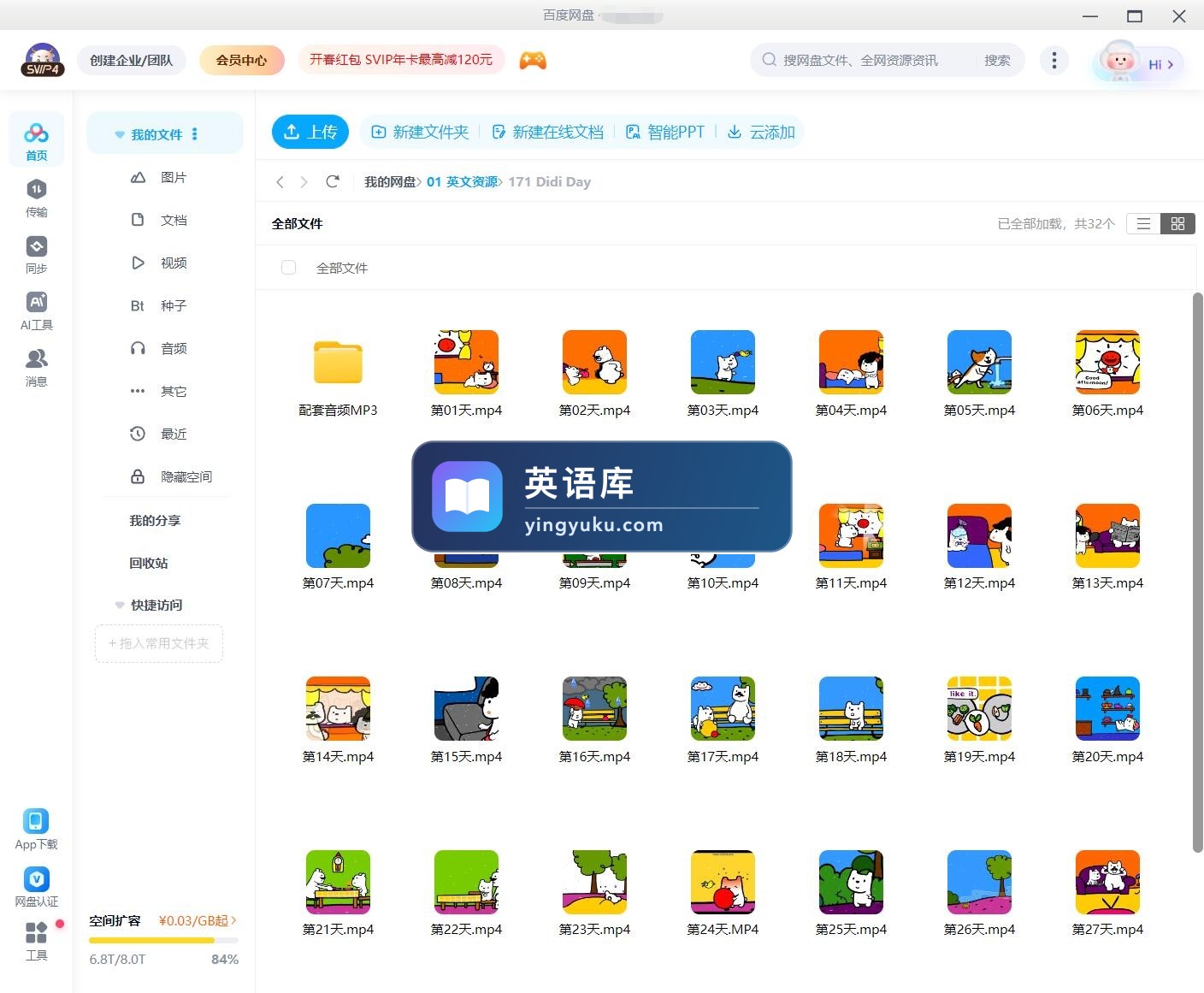Open 回收站 recycle bin

[x=149, y=563]
